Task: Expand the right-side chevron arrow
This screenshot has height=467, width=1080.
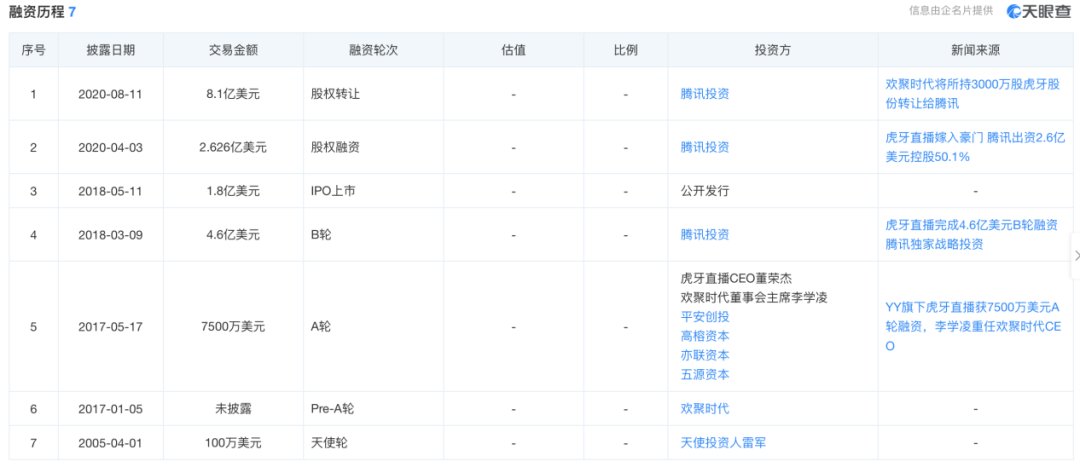Action: (x=1076, y=256)
